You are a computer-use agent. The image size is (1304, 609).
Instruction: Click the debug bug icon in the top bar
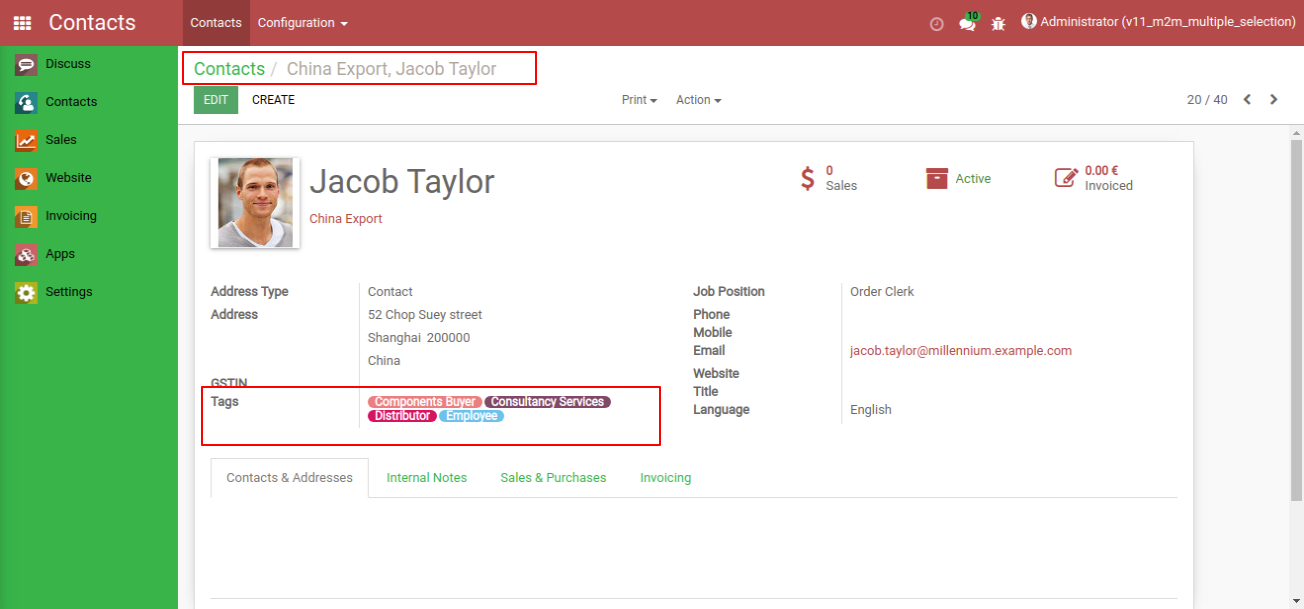tap(998, 22)
